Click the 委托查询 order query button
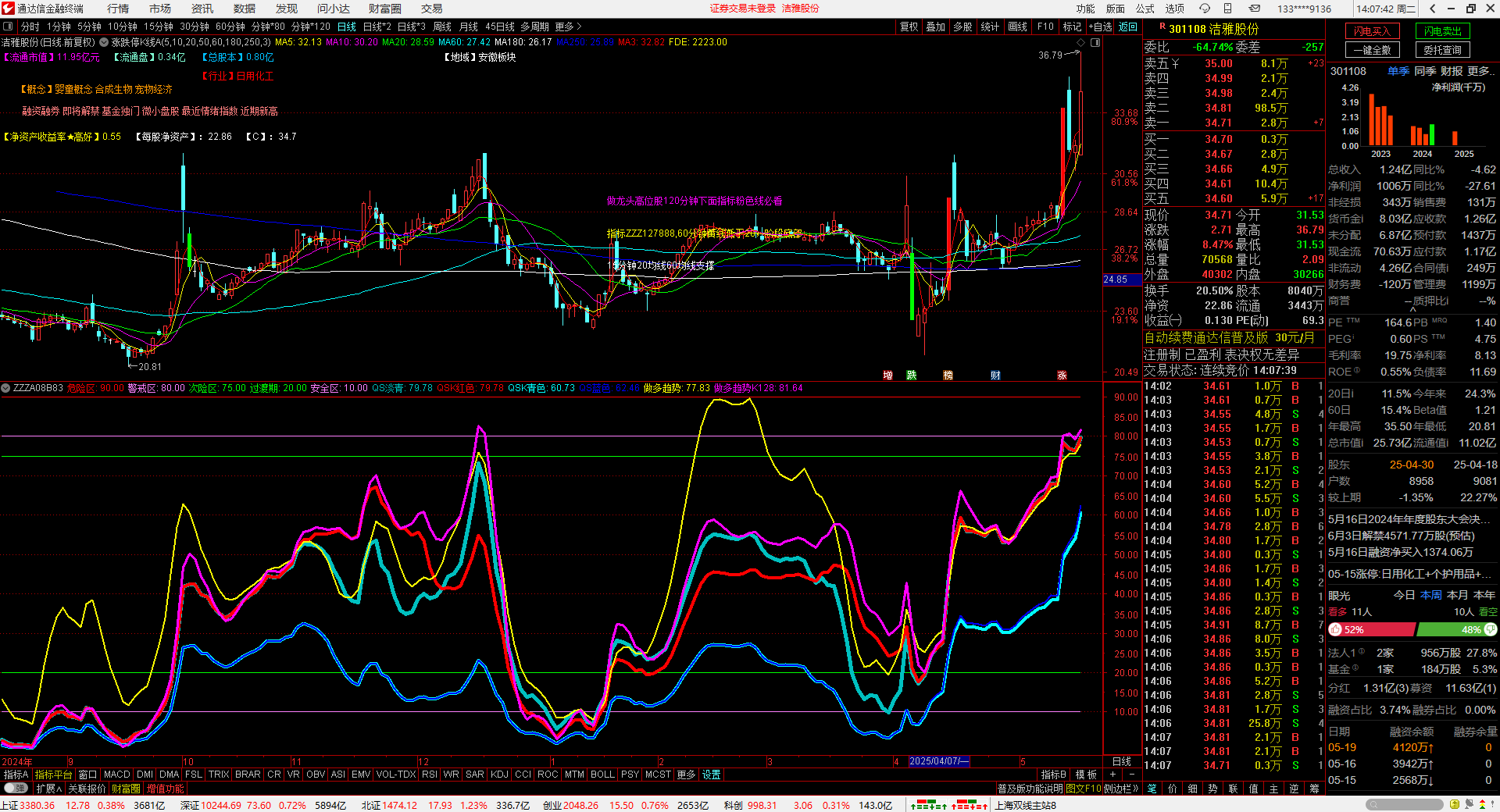Image resolution: width=1500 pixels, height=812 pixels. 1442,50
